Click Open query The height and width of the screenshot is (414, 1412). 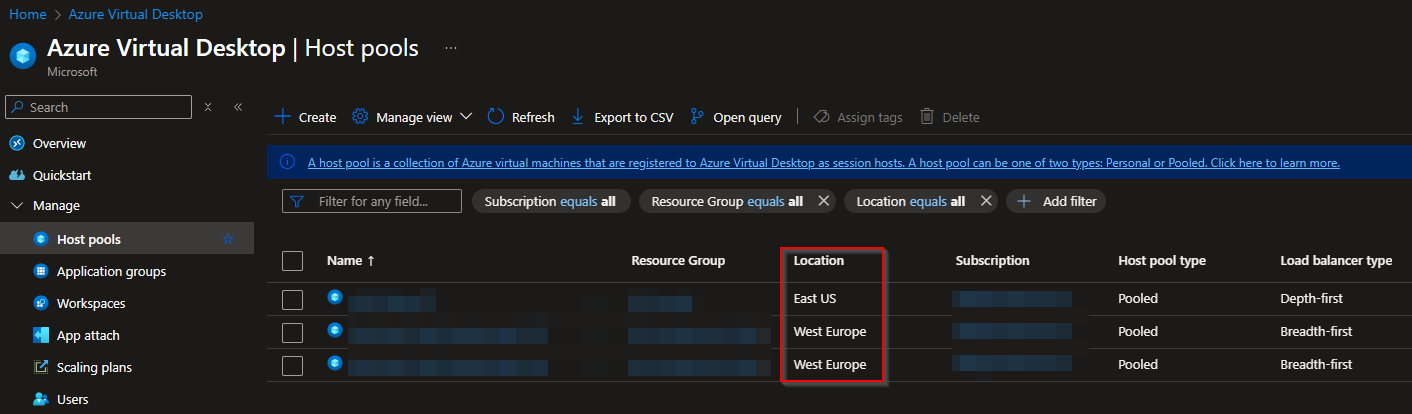click(735, 117)
